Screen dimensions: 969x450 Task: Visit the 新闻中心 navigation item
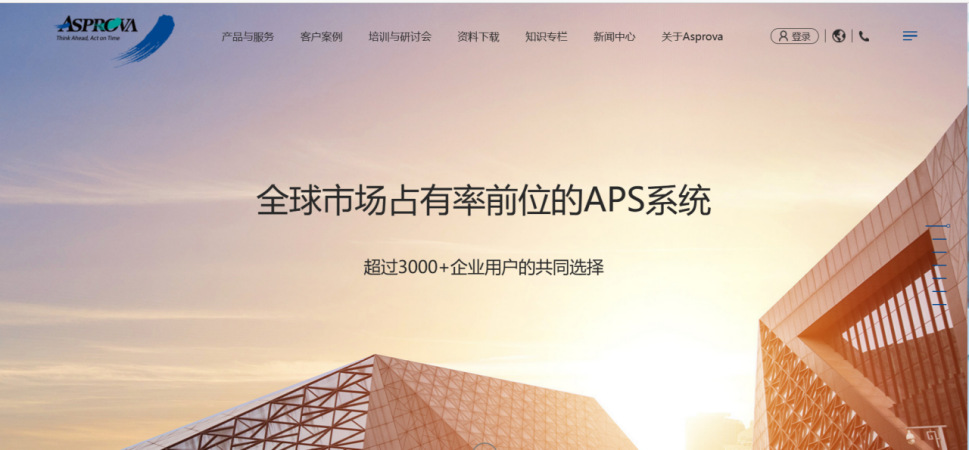point(614,36)
